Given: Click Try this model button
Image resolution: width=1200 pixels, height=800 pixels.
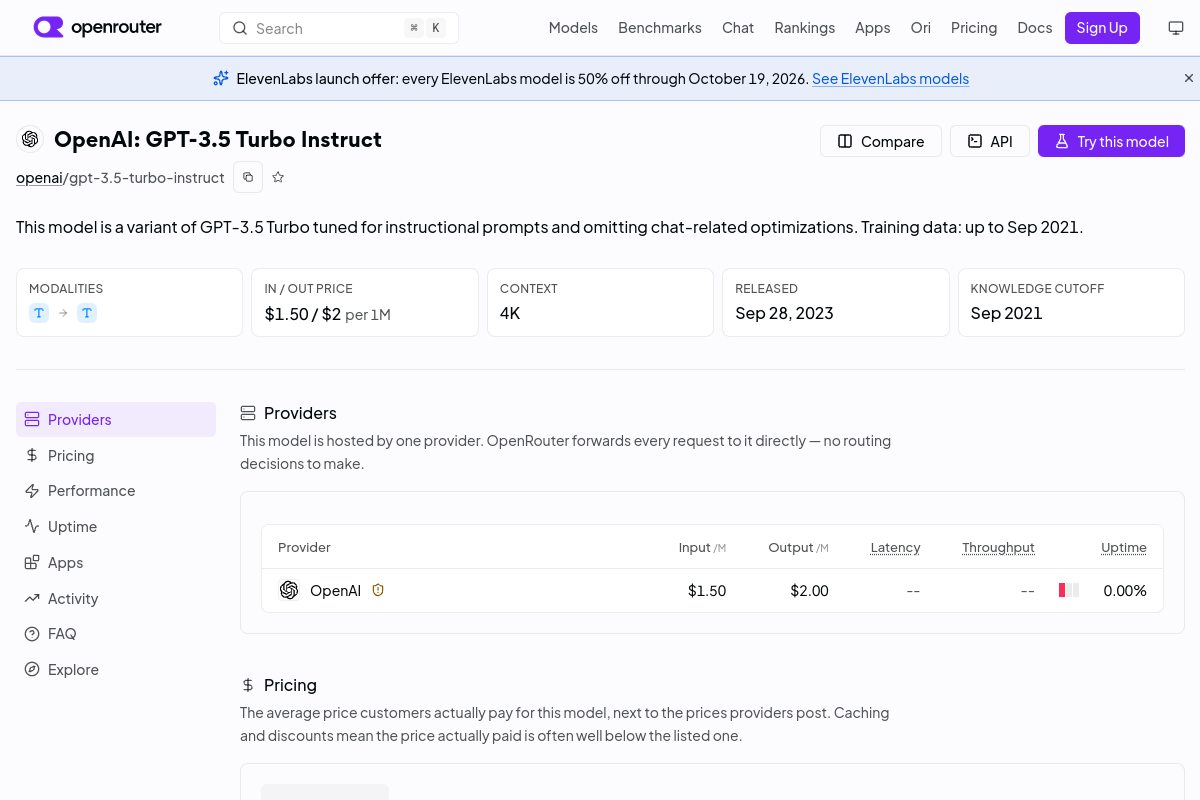Looking at the screenshot, I should (1111, 141).
